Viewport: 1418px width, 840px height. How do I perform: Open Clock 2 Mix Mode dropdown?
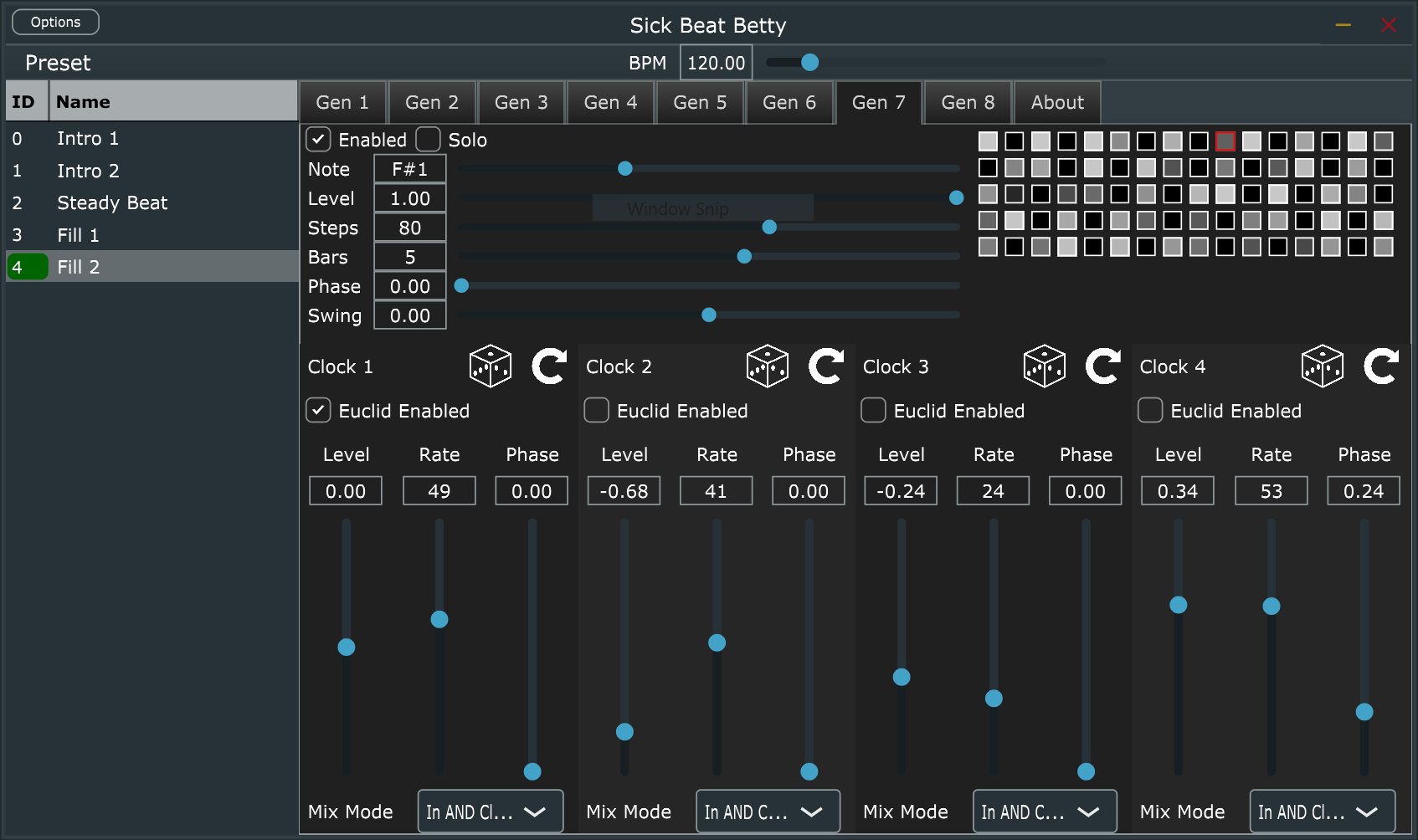pos(768,812)
